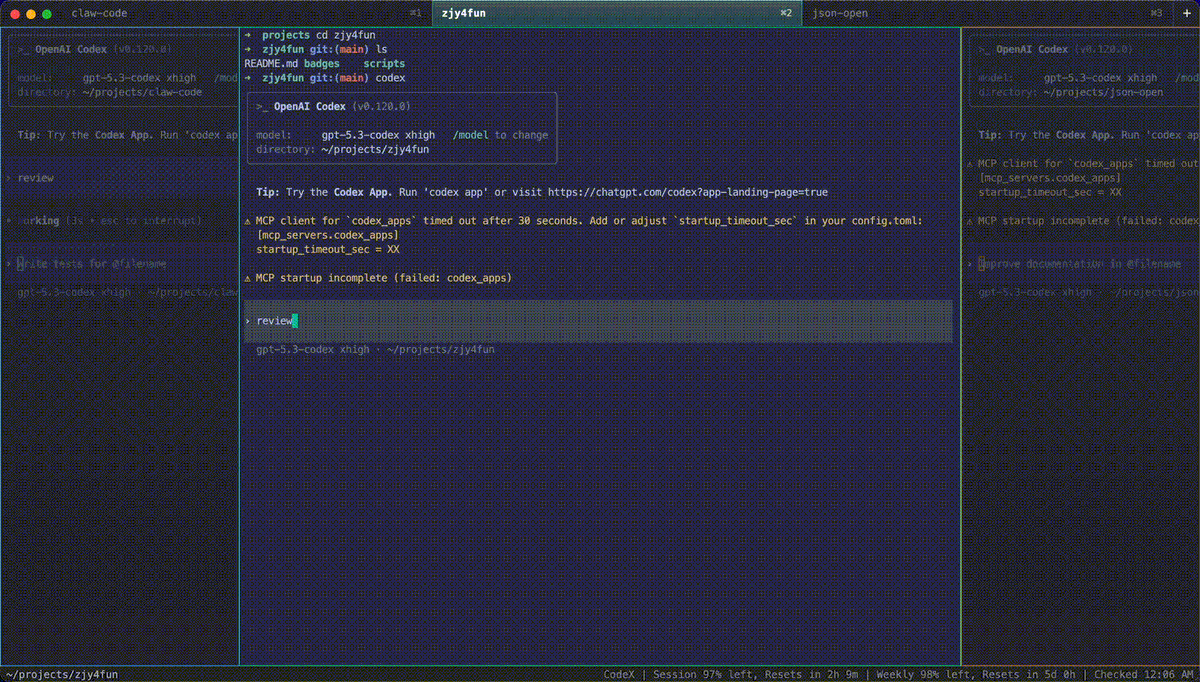Click 'Working (3s • esc to interrupt)' status in claw-code pane
This screenshot has width=1200, height=682.
(109, 220)
